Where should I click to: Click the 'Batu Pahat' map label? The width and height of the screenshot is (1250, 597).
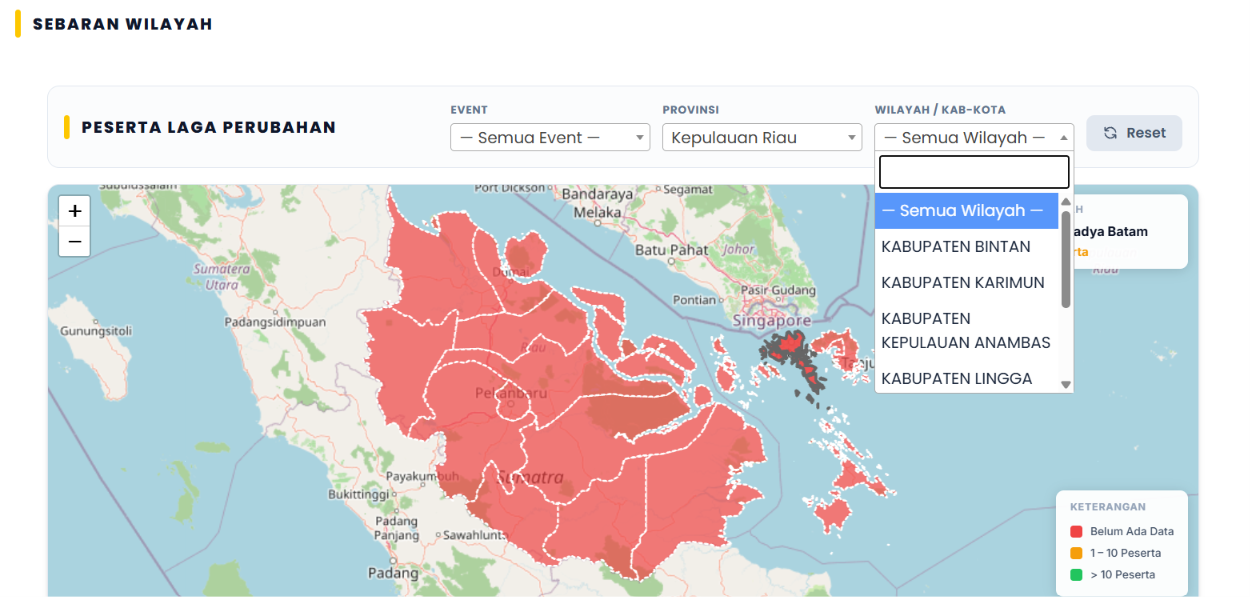pos(671,249)
